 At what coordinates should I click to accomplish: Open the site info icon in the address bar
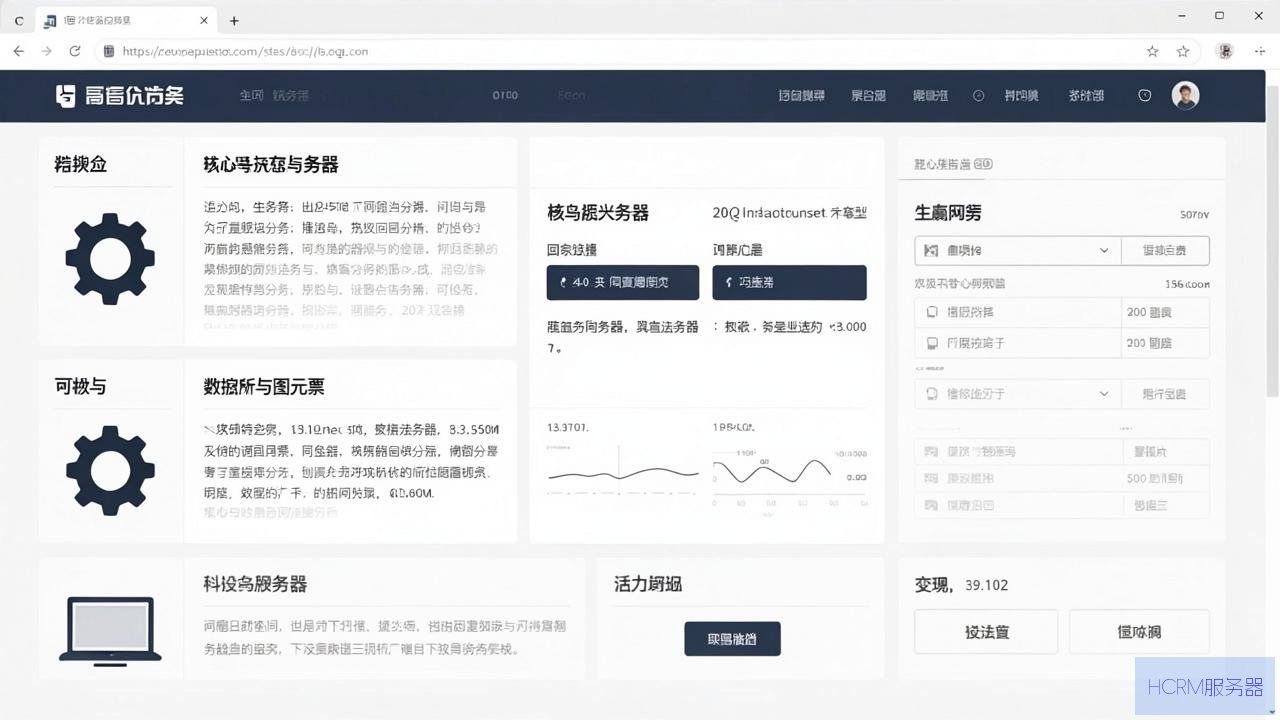(108, 51)
